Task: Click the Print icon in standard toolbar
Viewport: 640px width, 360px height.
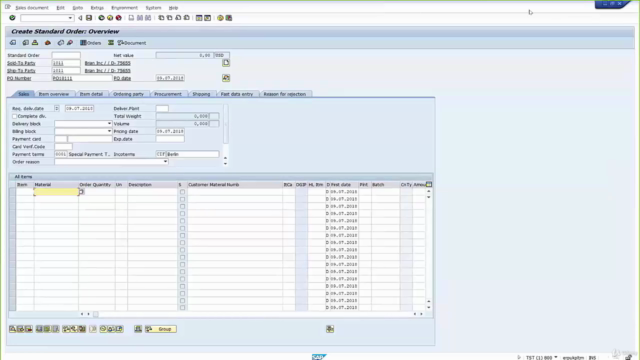Action: (x=131, y=18)
